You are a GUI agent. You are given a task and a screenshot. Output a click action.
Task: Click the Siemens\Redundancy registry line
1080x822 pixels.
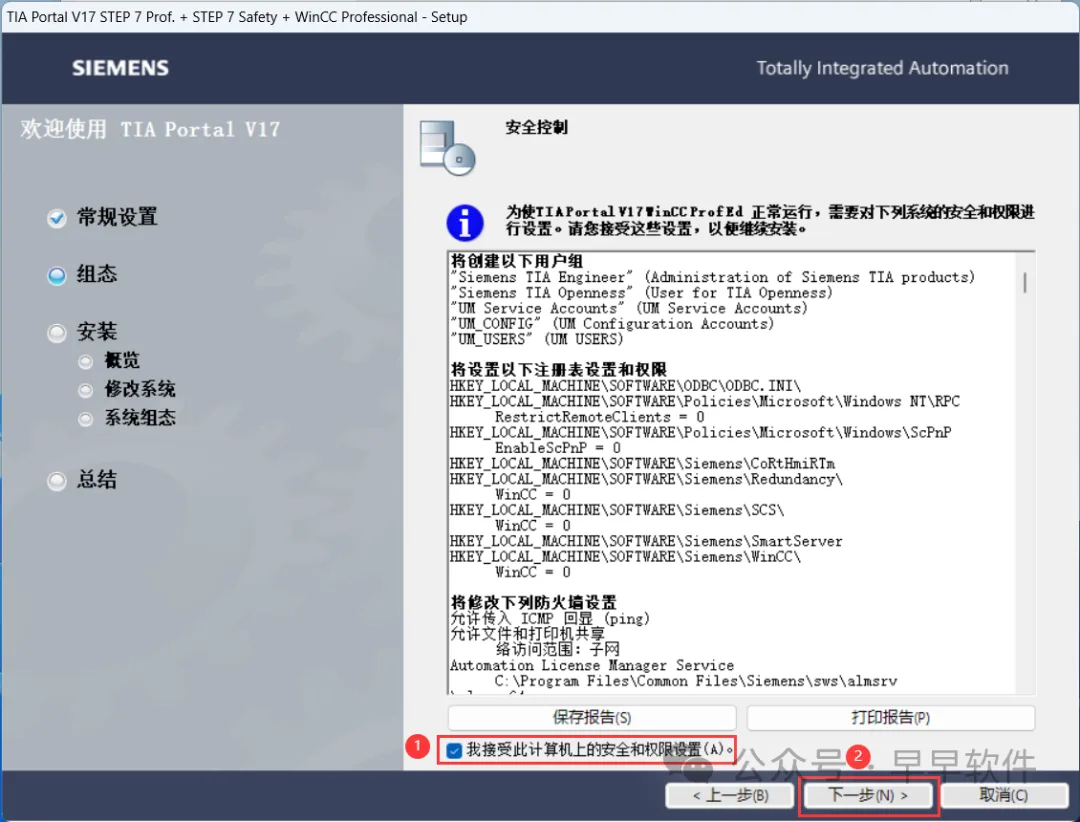click(647, 479)
